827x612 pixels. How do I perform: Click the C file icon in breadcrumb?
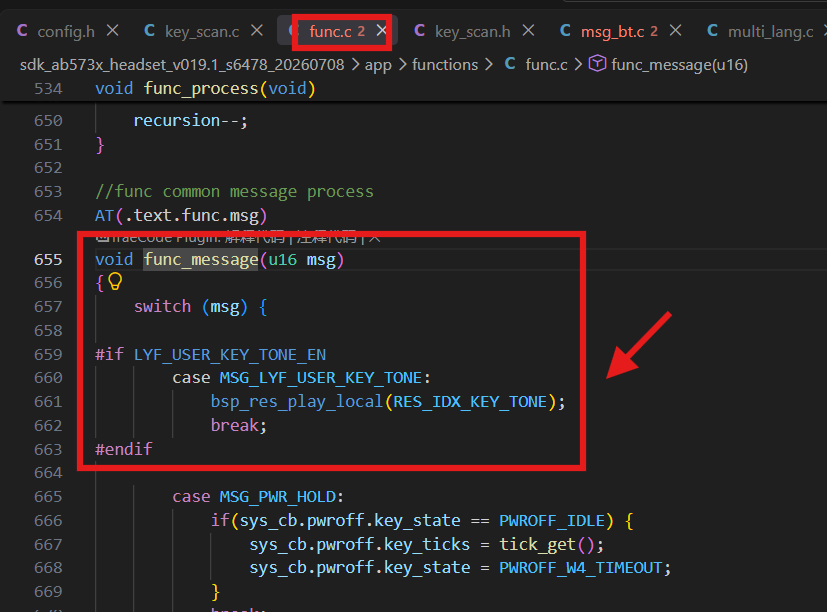pyautogui.click(x=510, y=64)
